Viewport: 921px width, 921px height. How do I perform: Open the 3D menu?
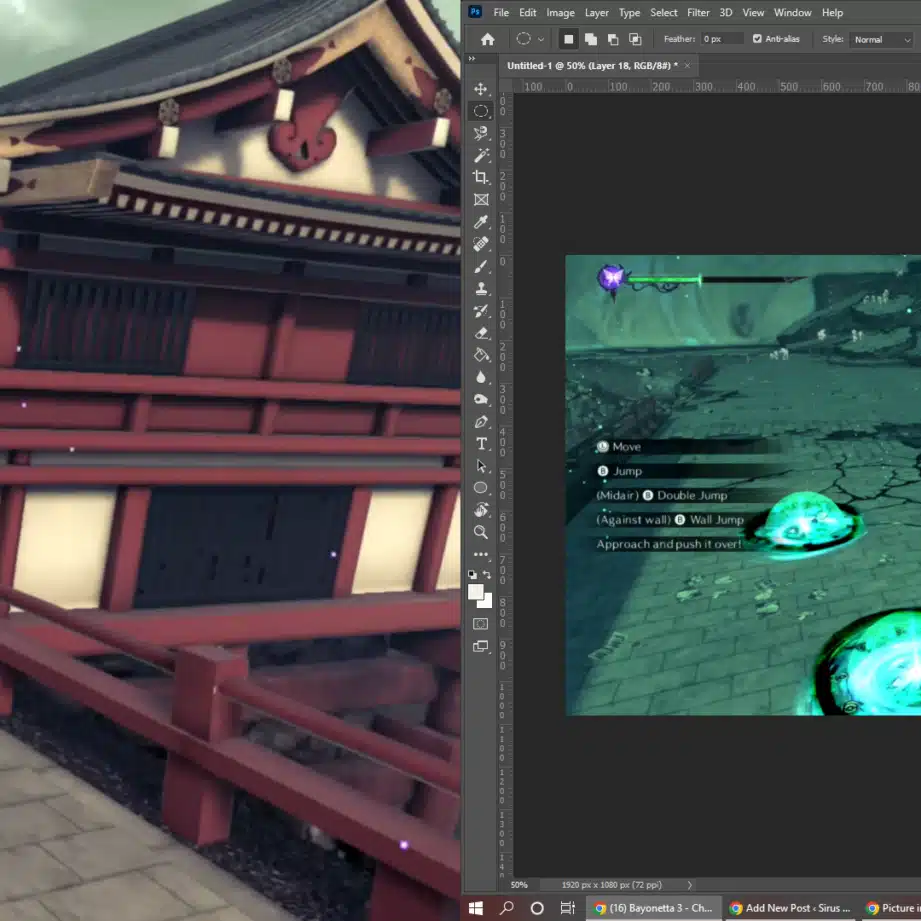pyautogui.click(x=726, y=12)
